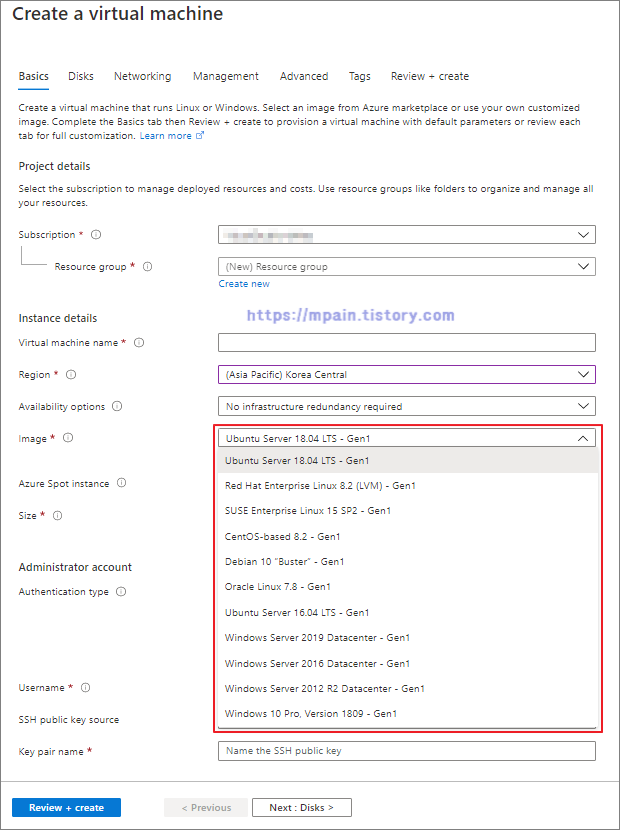Click Create new resource group link
Screen dimensions: 620x830
(x=244, y=284)
